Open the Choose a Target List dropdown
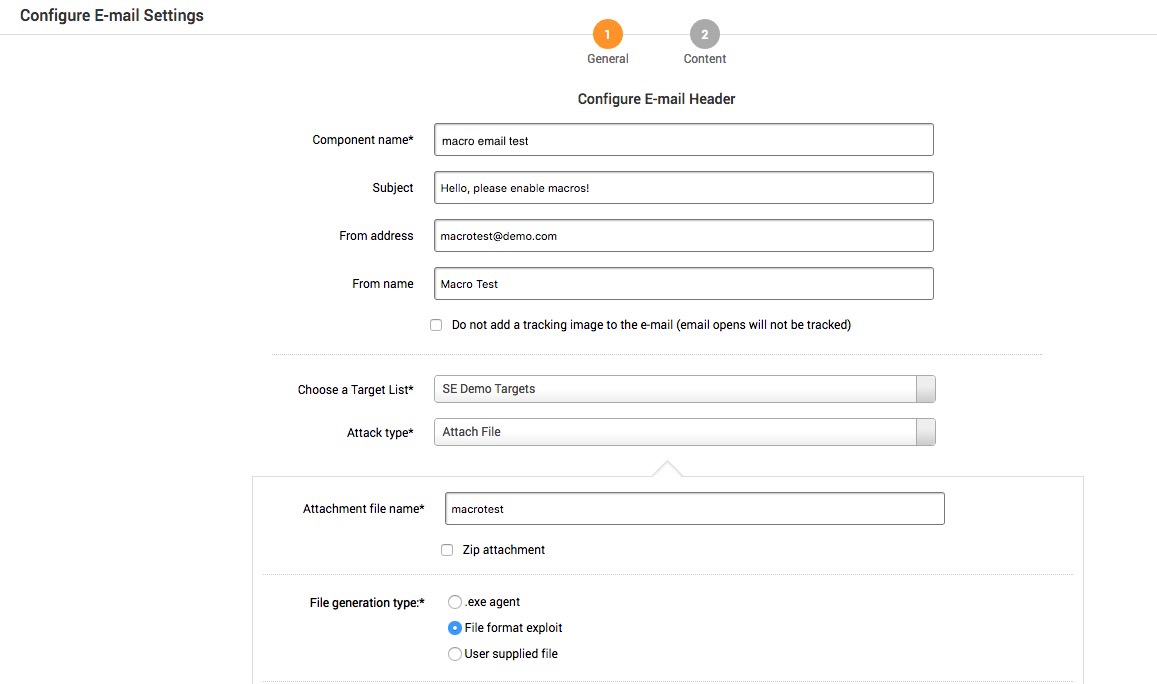 [x=675, y=389]
